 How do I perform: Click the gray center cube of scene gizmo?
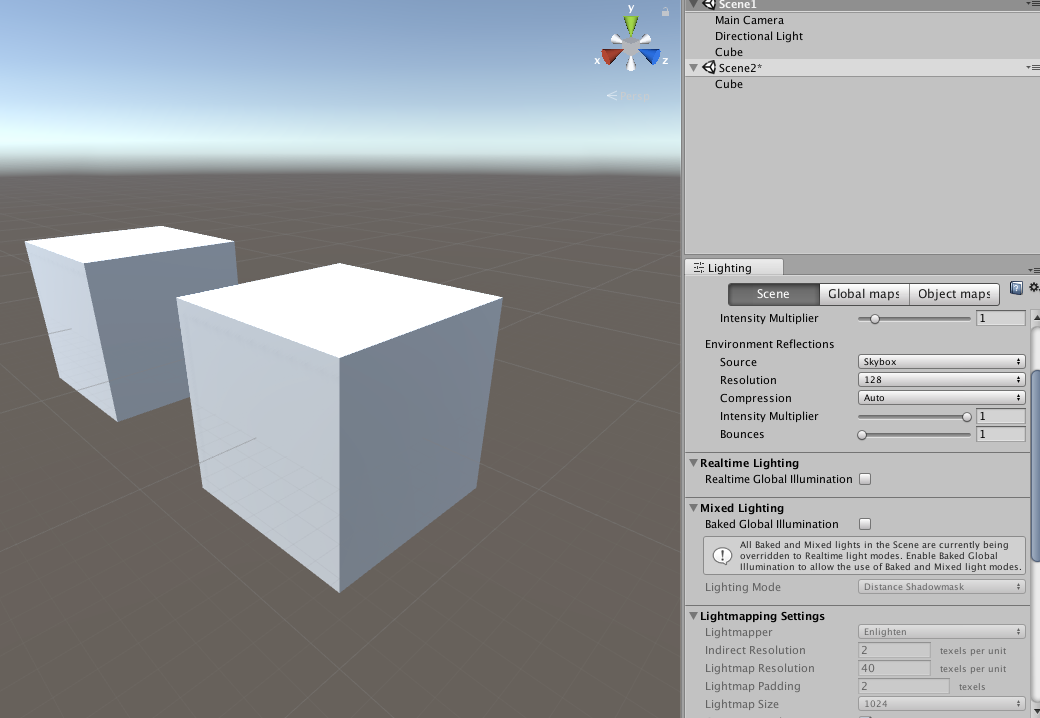click(x=631, y=46)
